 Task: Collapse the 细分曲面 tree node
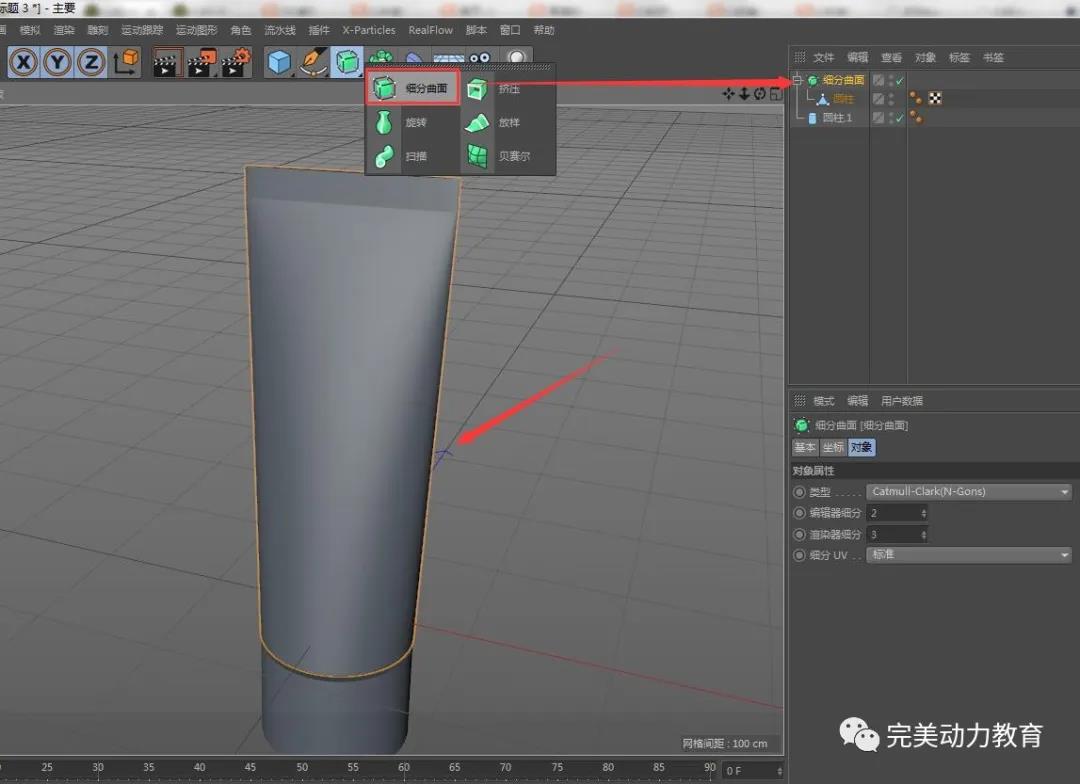(x=797, y=80)
